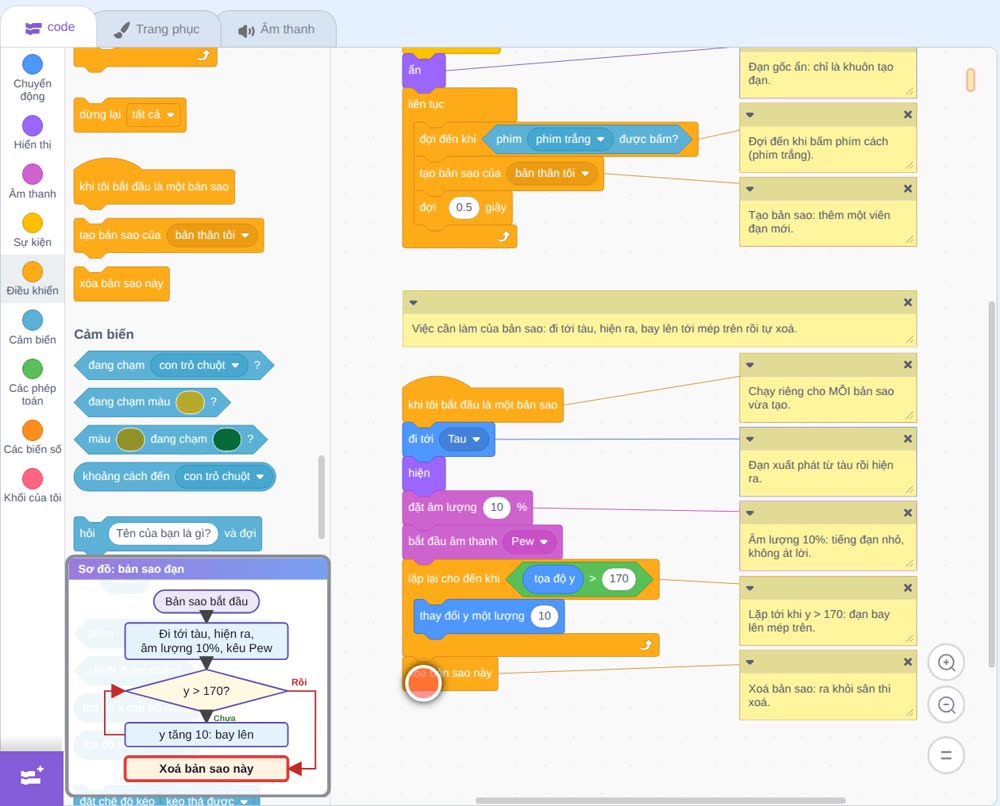This screenshot has height=806, width=1000.
Task: Go to the Sự kiện block category
Action: coord(32,230)
